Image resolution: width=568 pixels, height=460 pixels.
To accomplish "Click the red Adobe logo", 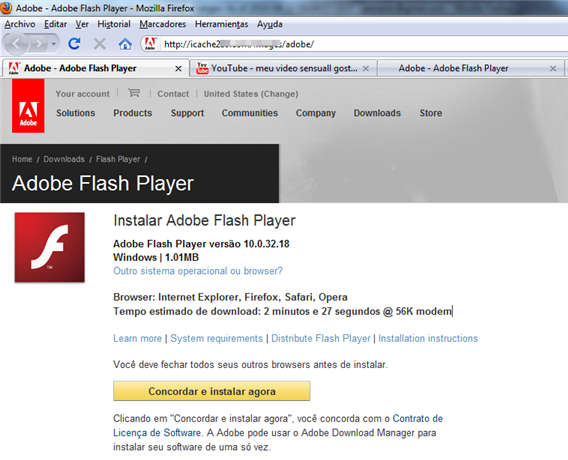I will [x=28, y=106].
